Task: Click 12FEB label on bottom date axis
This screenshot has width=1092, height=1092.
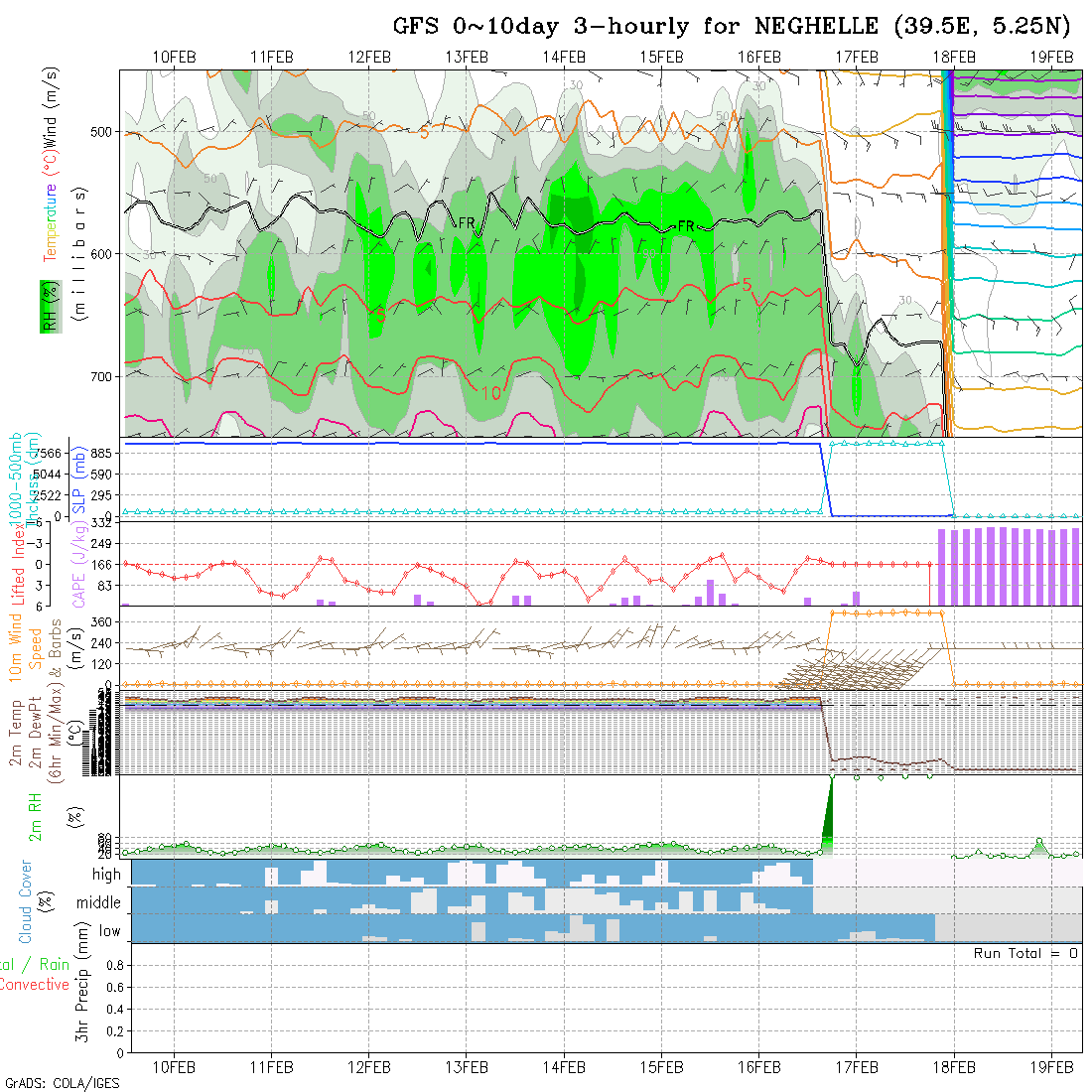Action: (x=369, y=1067)
